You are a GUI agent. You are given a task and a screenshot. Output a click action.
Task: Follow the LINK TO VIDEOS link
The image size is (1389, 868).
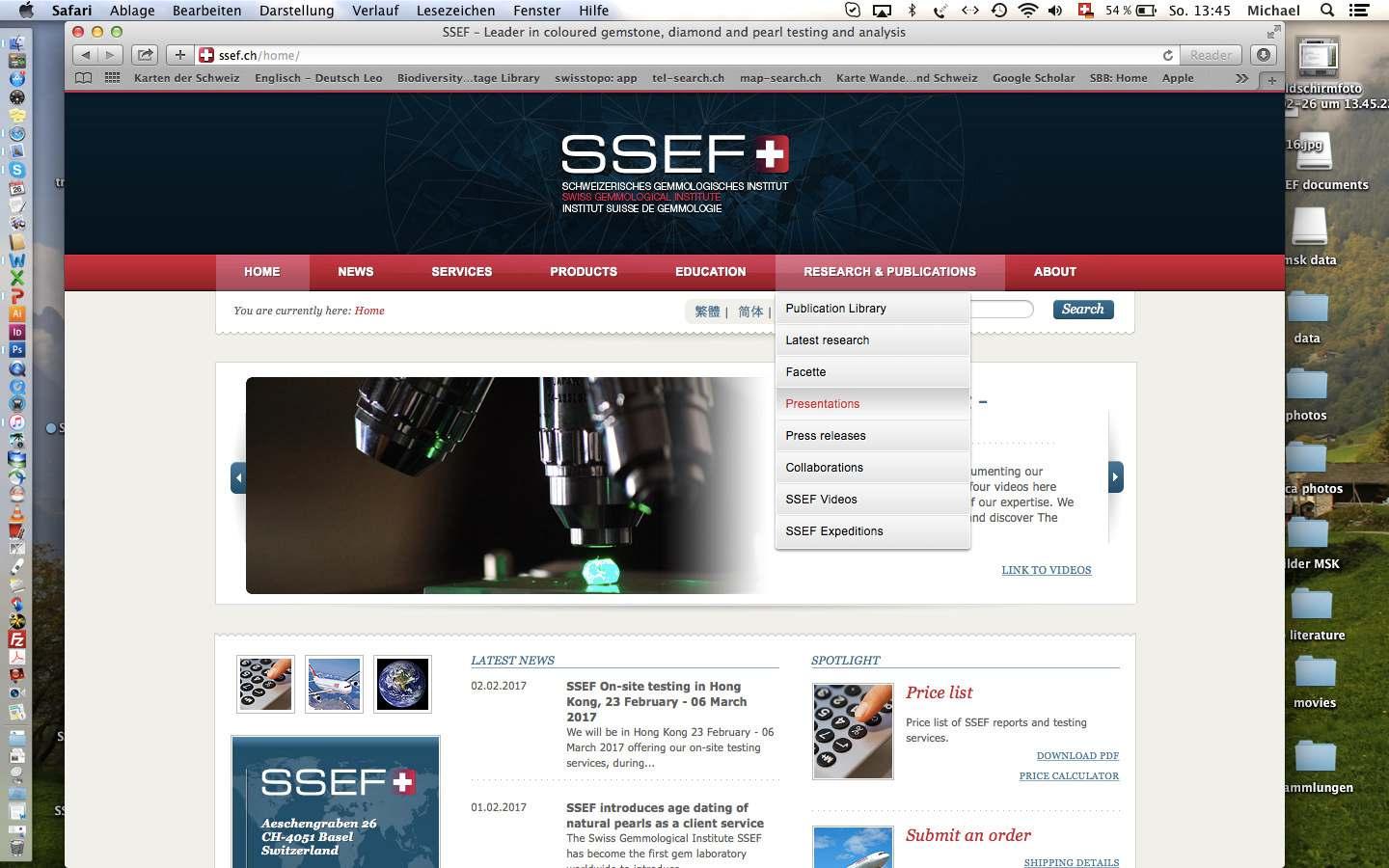pyautogui.click(x=1047, y=570)
